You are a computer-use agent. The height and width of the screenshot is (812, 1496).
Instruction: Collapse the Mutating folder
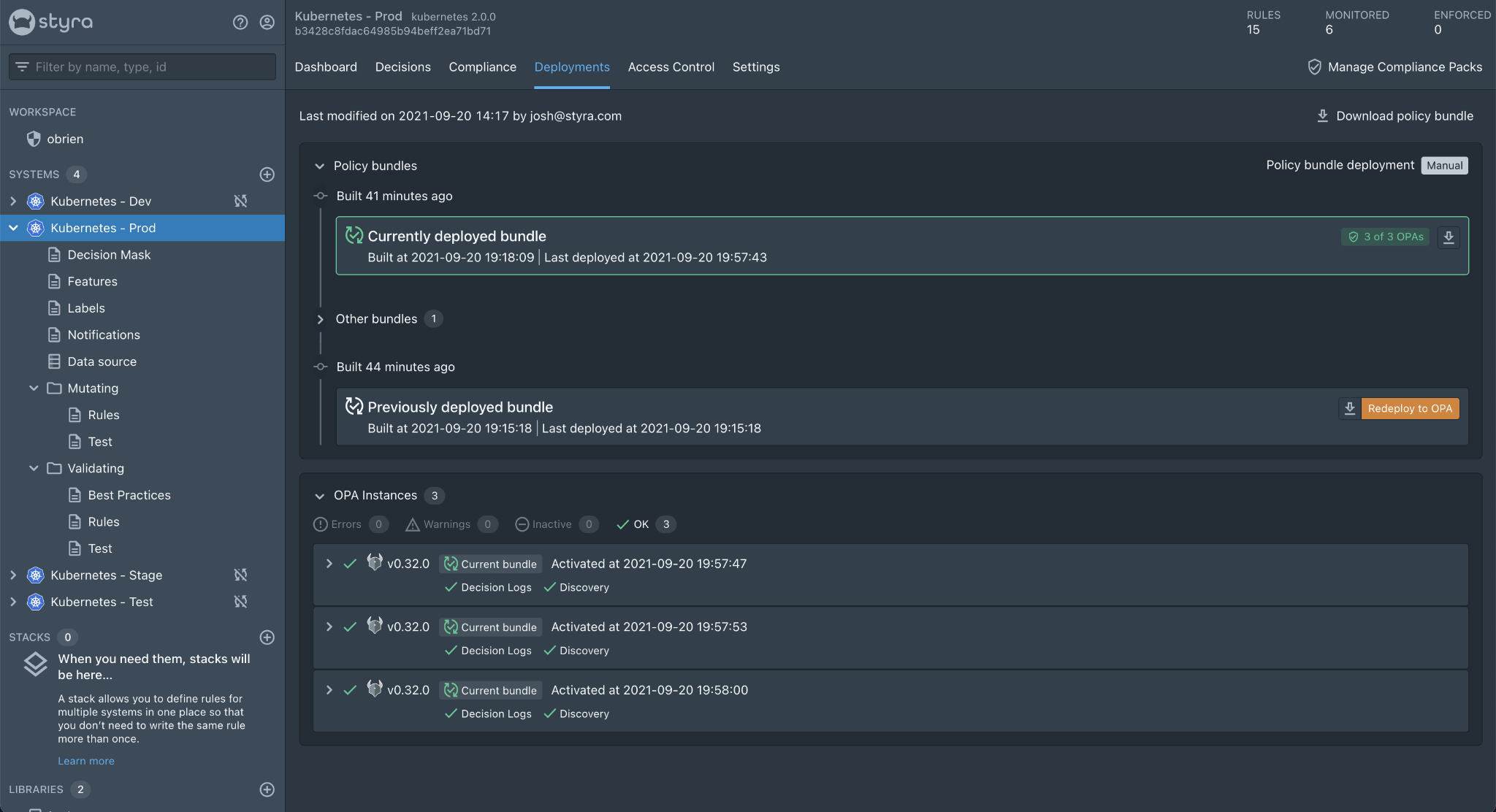(x=34, y=388)
